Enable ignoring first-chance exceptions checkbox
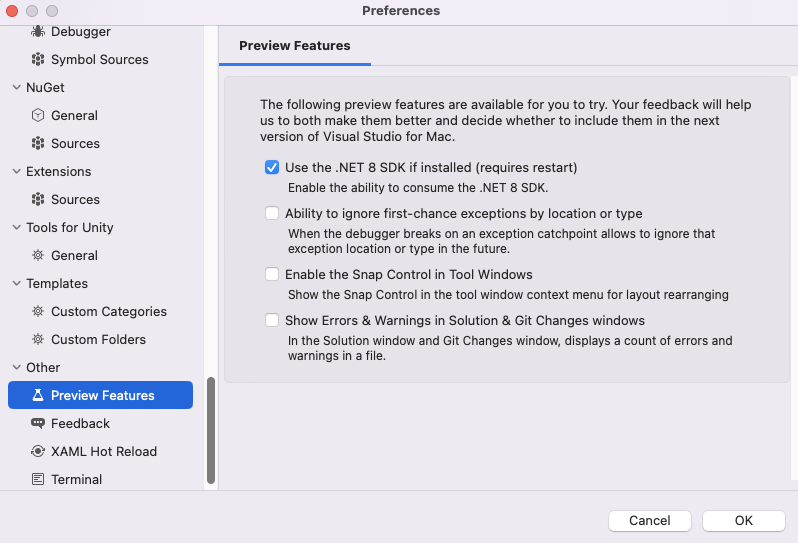This screenshot has height=543, width=798. tap(272, 213)
